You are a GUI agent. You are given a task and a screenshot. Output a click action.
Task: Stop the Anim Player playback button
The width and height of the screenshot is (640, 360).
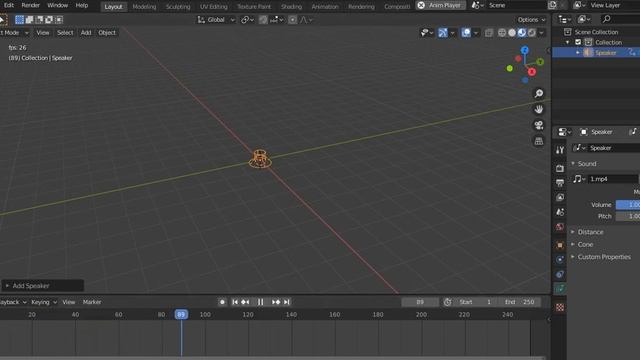click(x=421, y=5)
